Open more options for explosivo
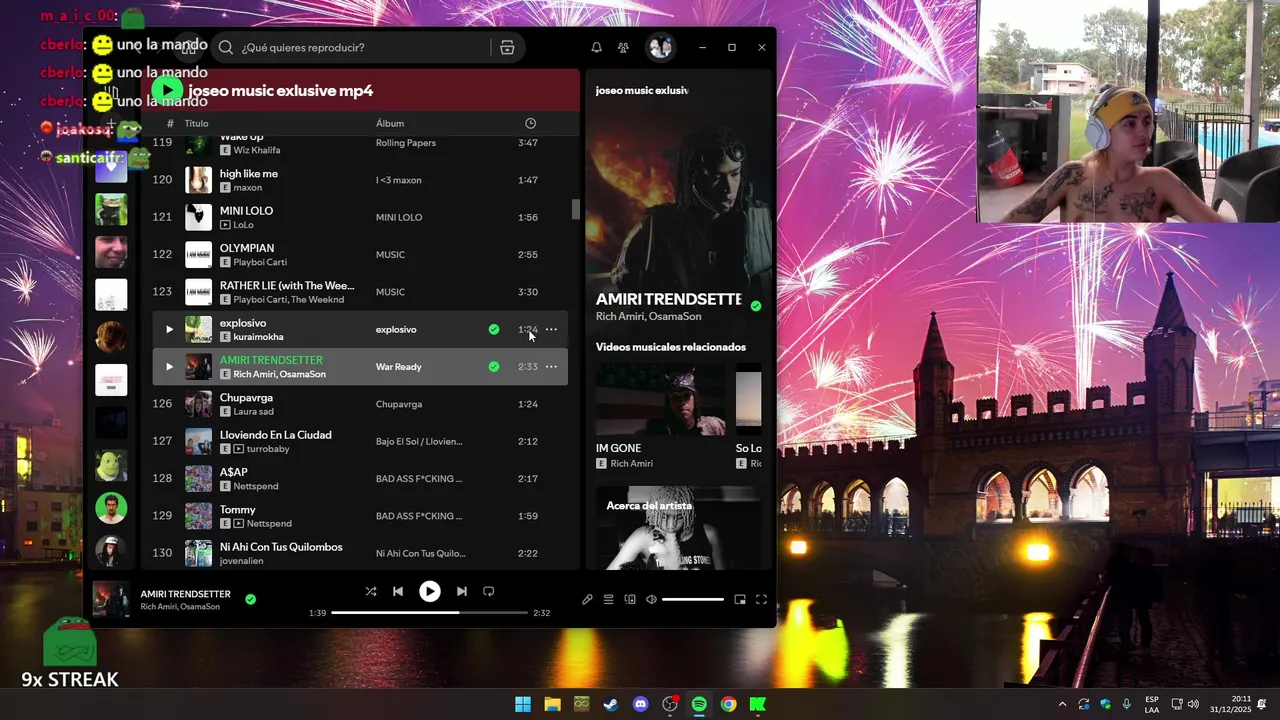Screen dimensions: 1280x720 [551, 329]
